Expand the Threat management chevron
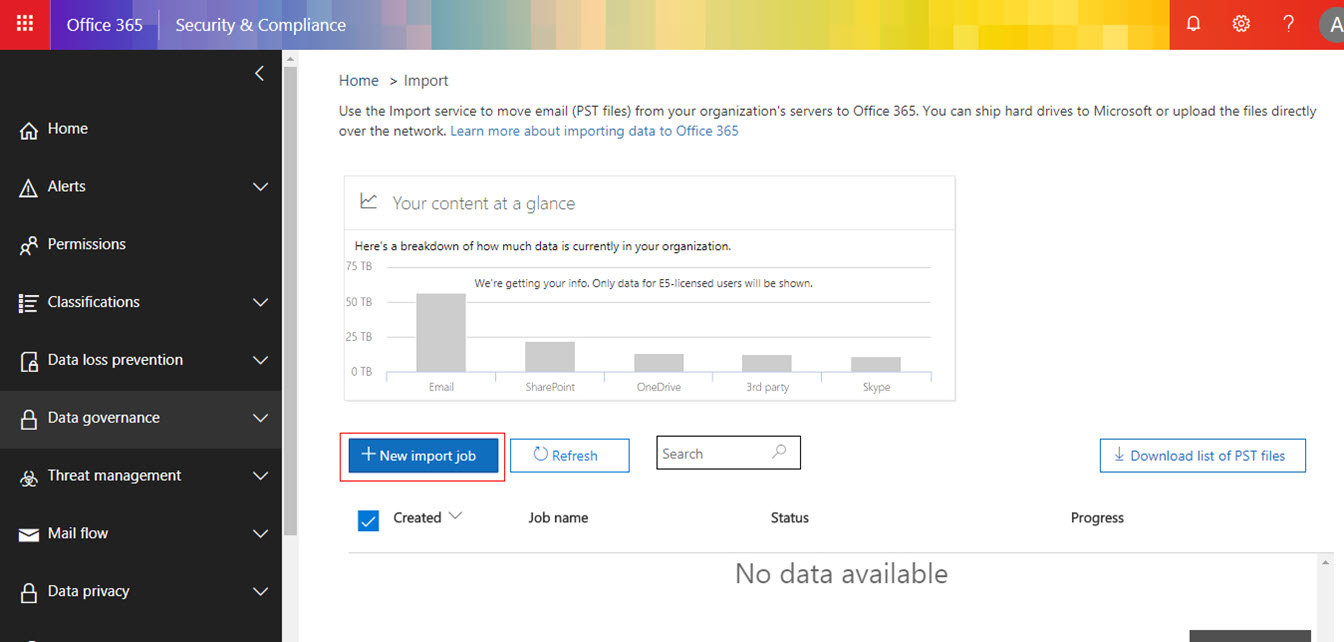This screenshot has width=1344, height=642. pyautogui.click(x=261, y=476)
